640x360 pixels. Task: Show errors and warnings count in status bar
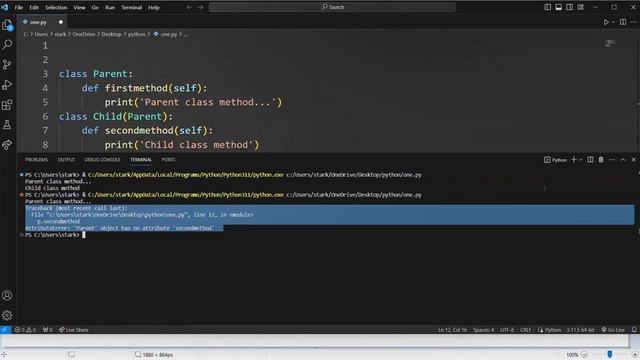tap(25, 330)
